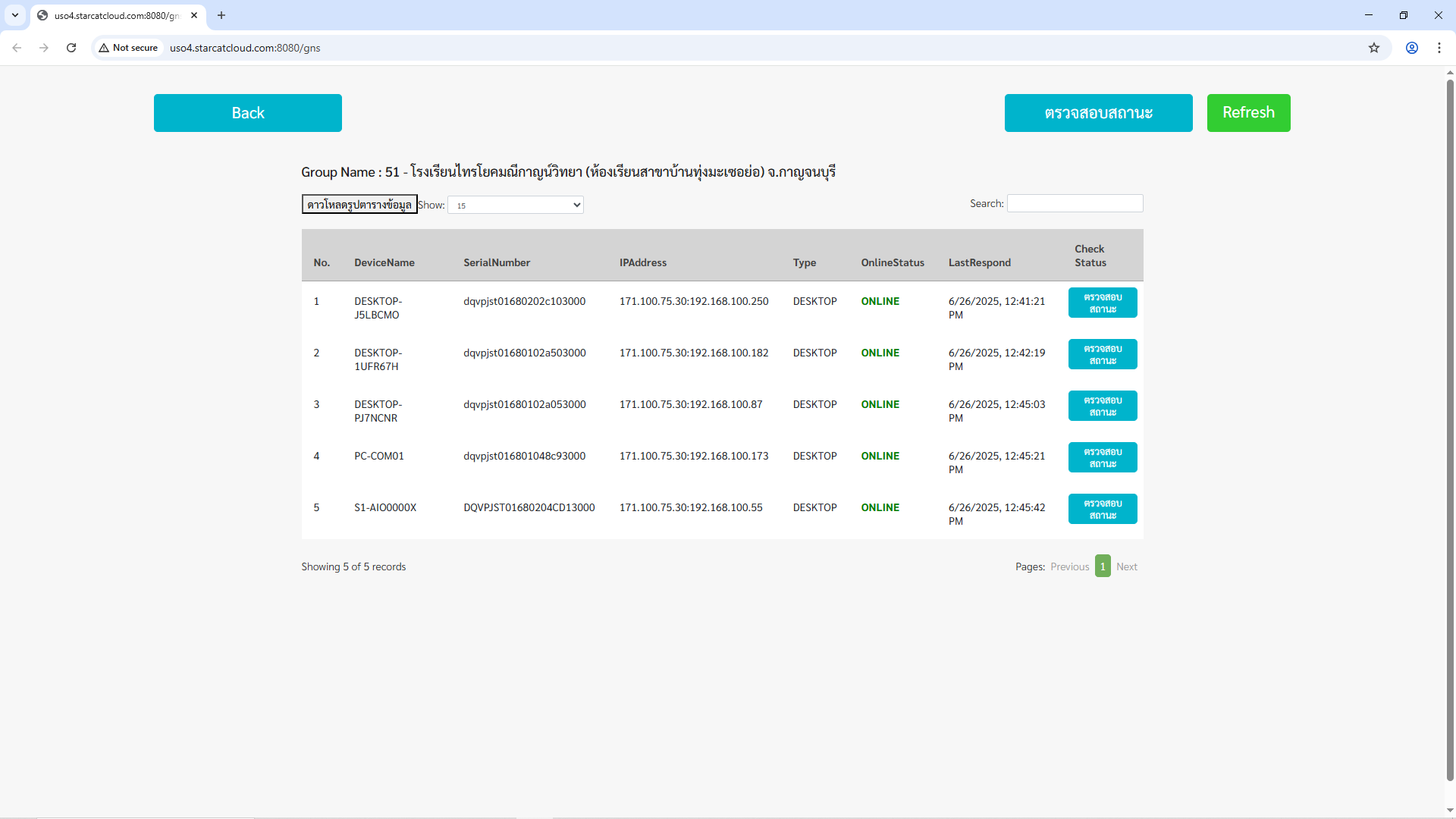Screen dimensions: 1456x819
Task: Click serial number dqvpjst01680202c103000
Action: 525,301
